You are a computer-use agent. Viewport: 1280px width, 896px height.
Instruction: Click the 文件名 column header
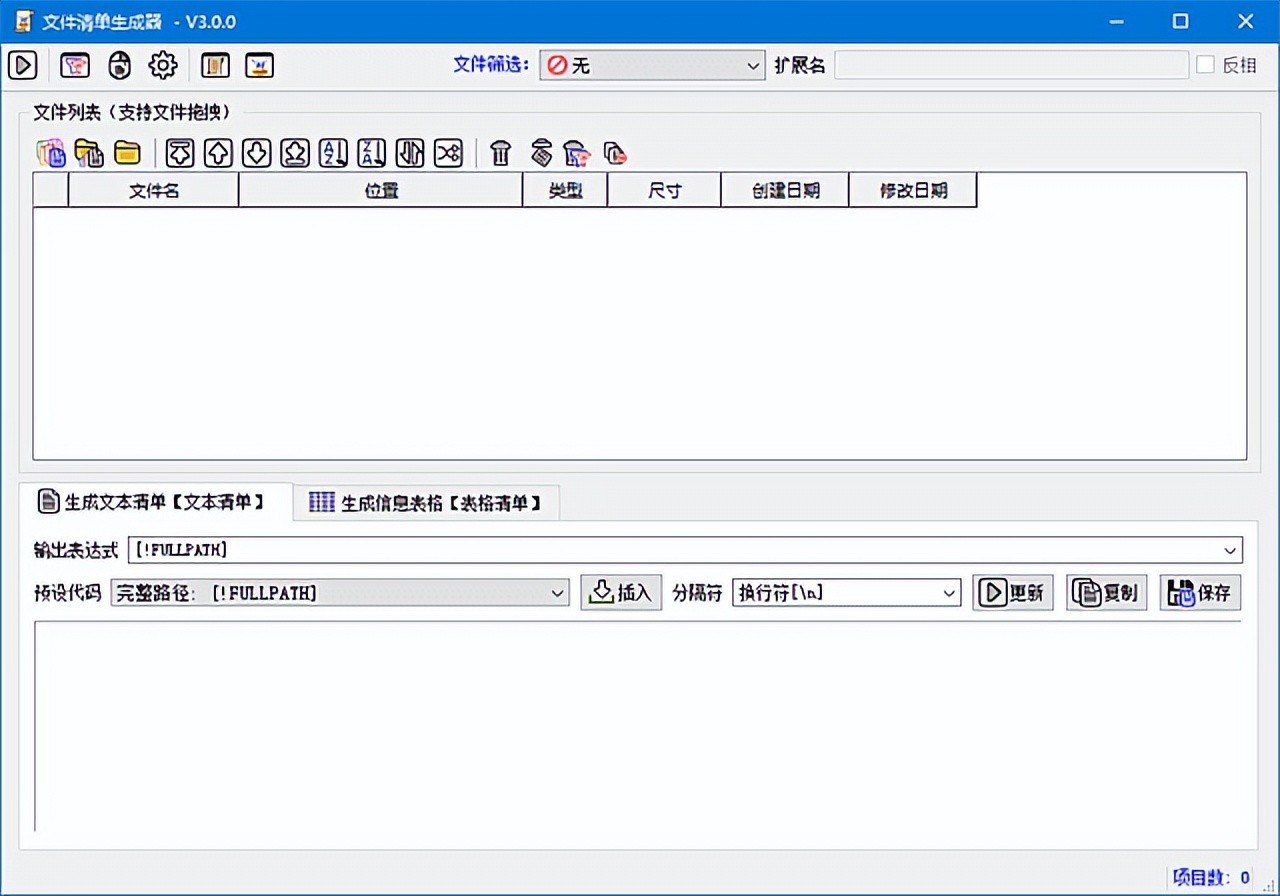click(x=154, y=190)
